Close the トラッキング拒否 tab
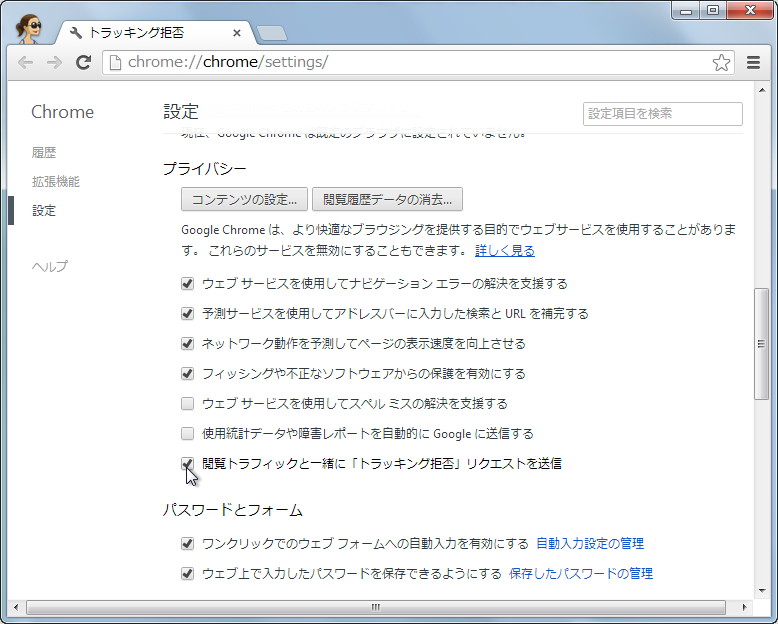 pos(237,33)
